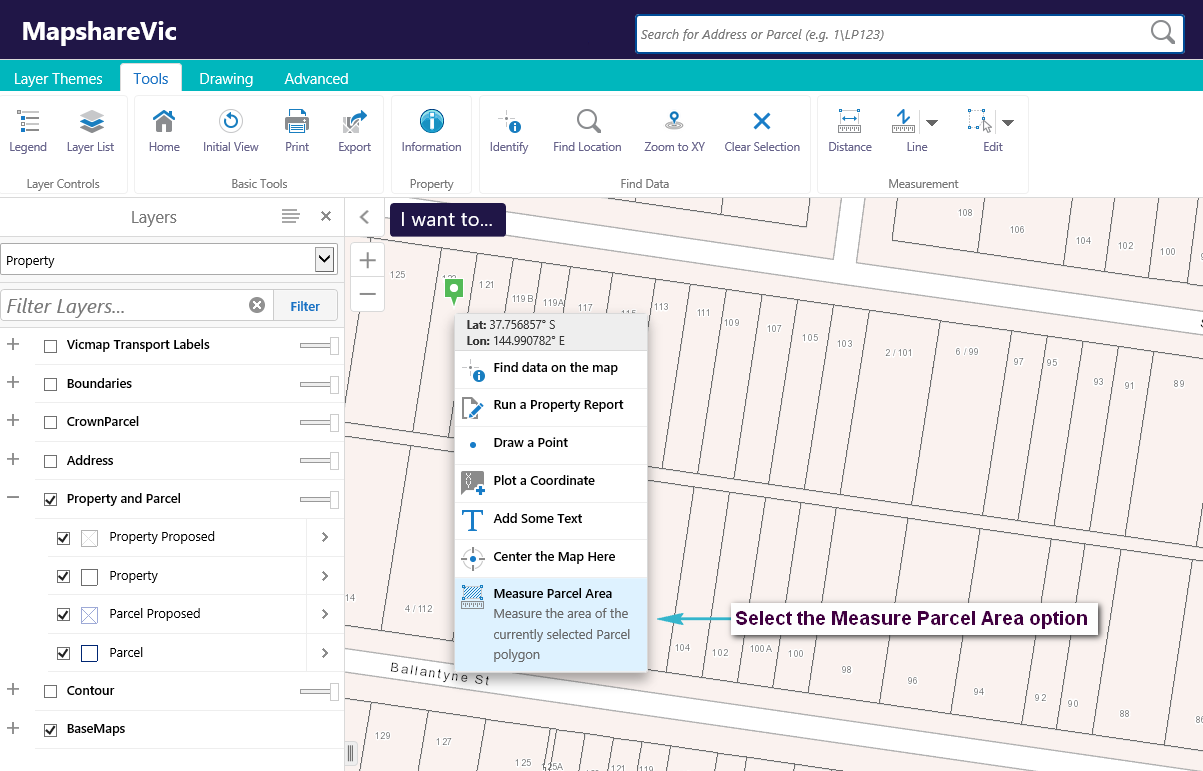Expand Boundaries layer group
The width and height of the screenshot is (1203, 771).
tap(13, 382)
